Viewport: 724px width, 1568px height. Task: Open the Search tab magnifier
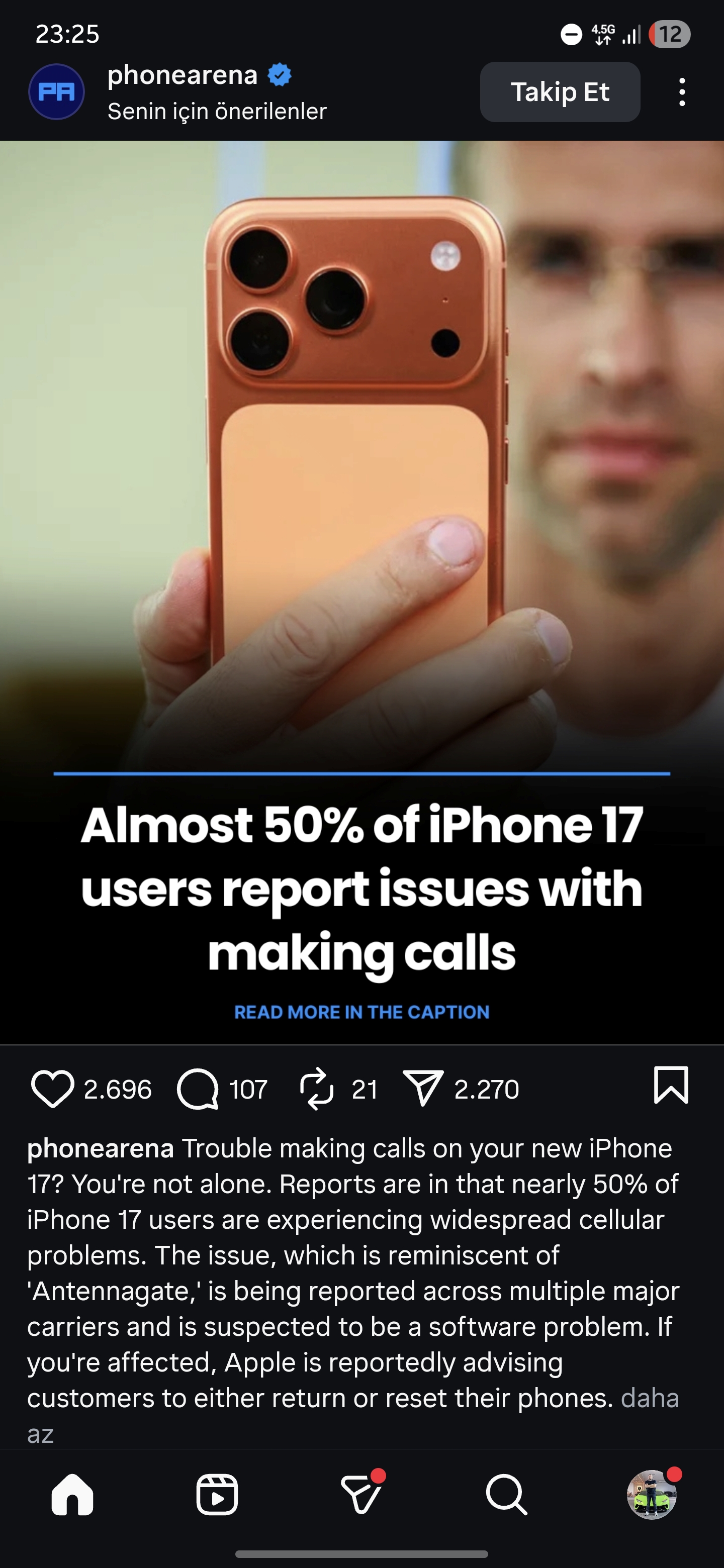(x=507, y=1494)
